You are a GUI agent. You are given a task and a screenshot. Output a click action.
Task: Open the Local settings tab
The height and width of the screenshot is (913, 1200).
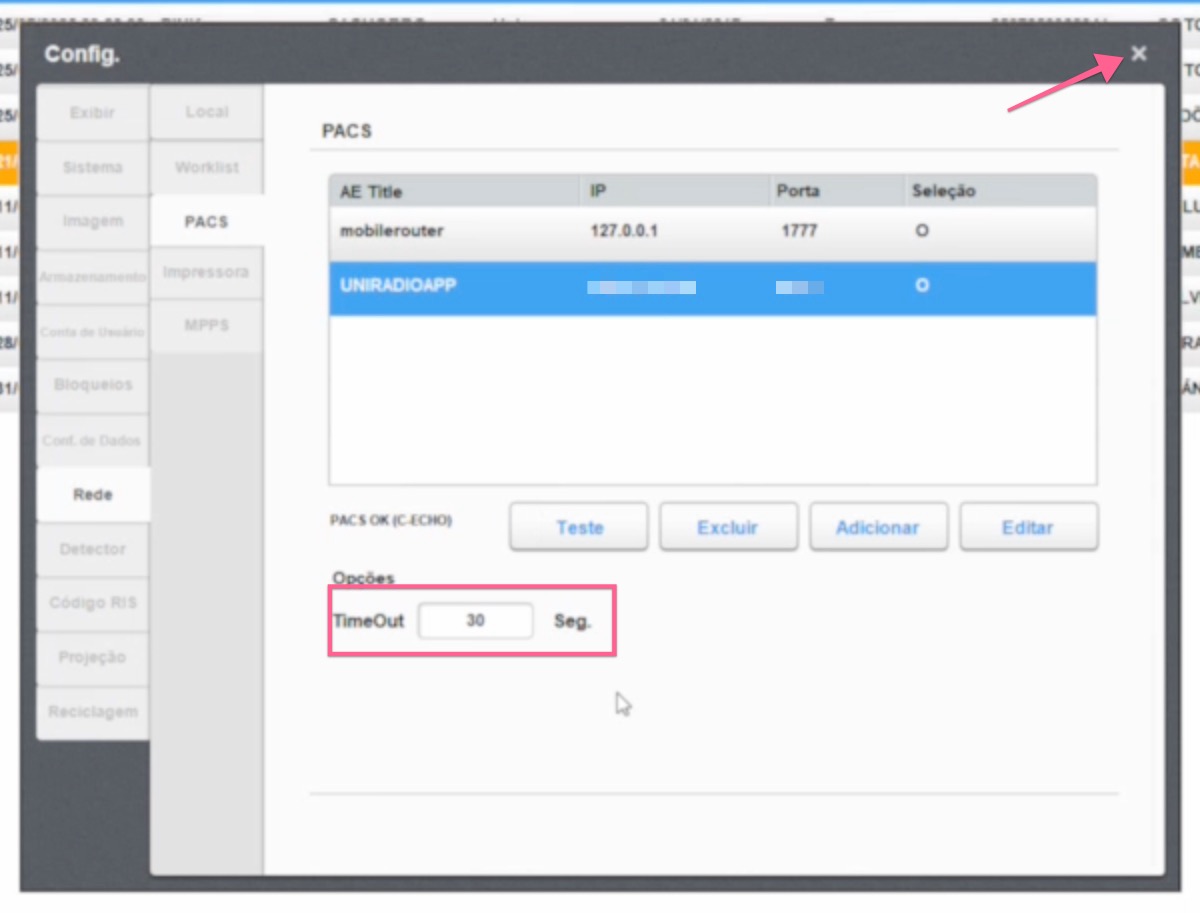(205, 112)
